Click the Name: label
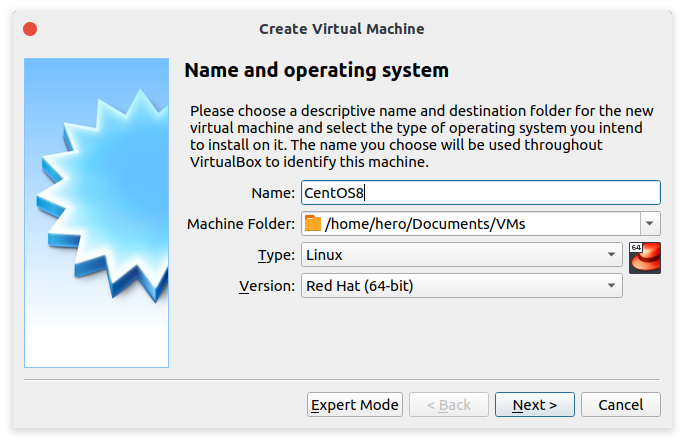The width and height of the screenshot is (685, 443). 273,193
